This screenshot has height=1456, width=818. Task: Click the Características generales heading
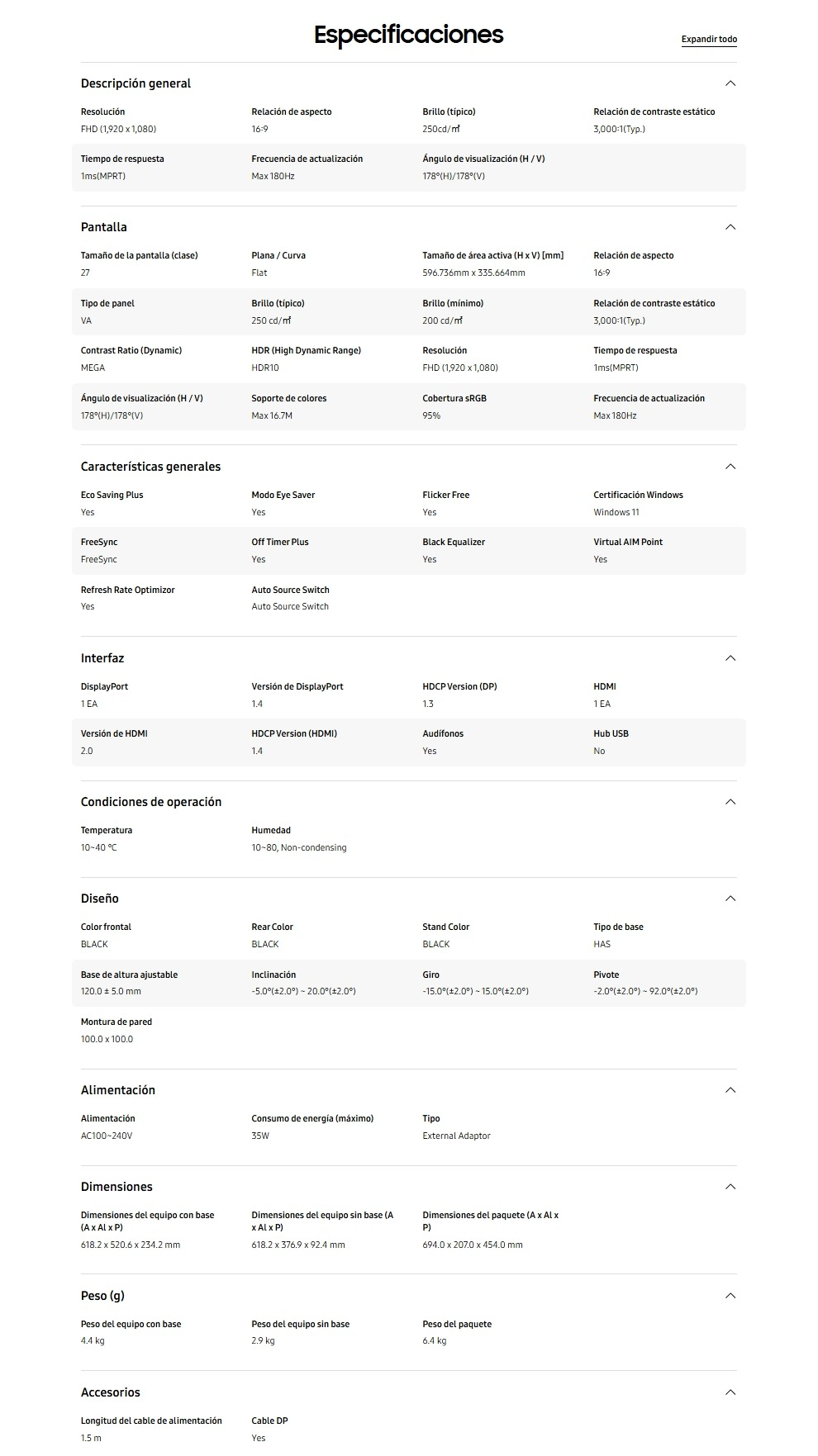pyautogui.click(x=150, y=467)
